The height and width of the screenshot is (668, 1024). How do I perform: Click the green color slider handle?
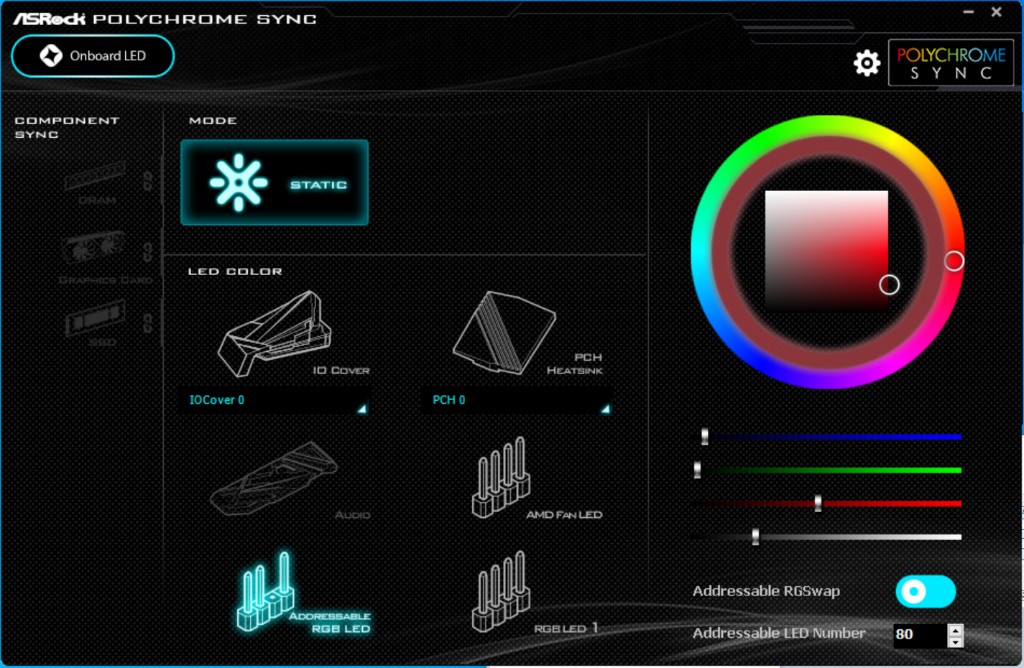coord(697,469)
